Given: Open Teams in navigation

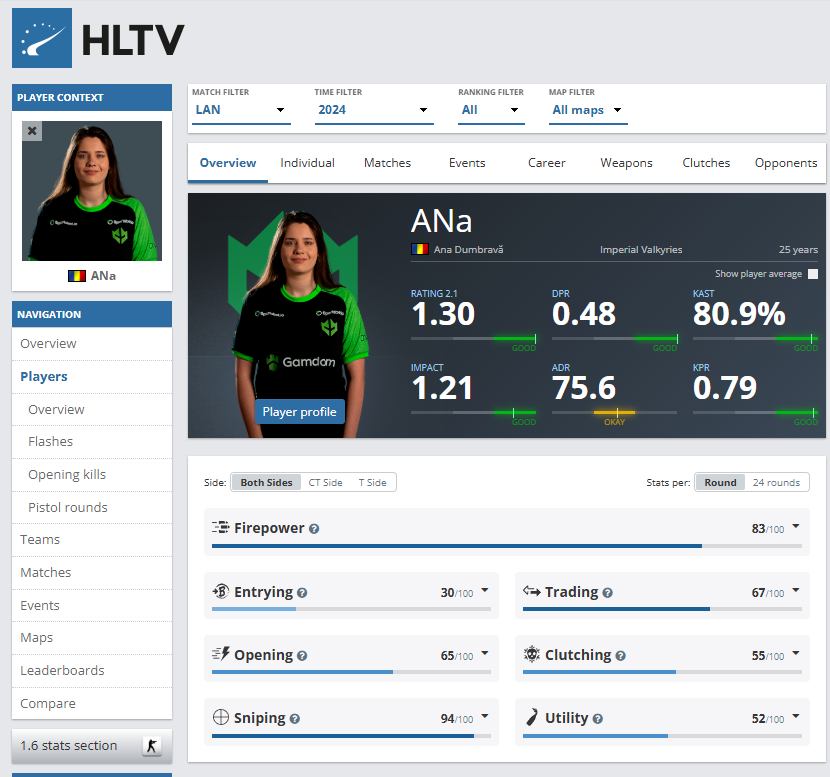Looking at the screenshot, I should coord(92,539).
